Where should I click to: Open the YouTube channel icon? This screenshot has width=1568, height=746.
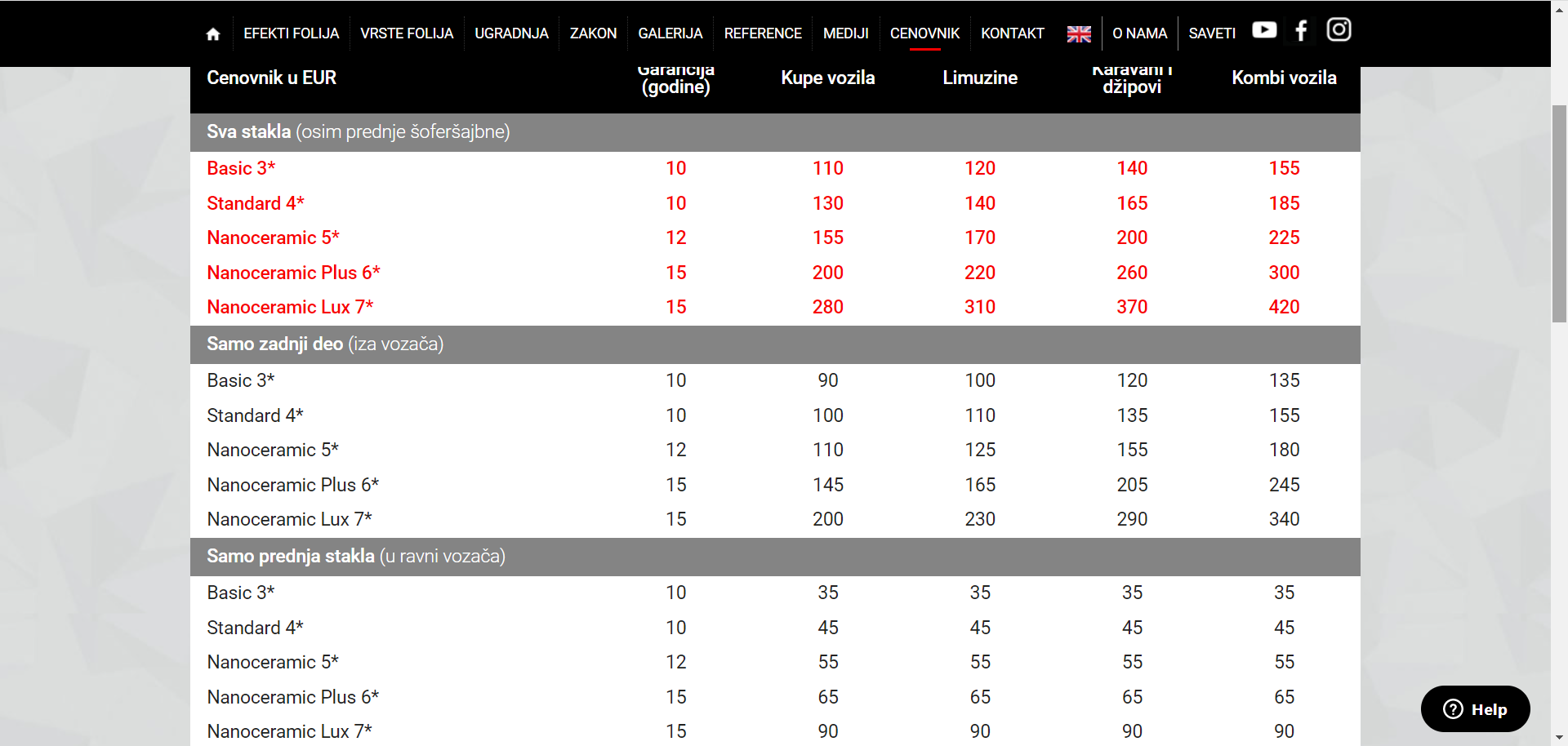tap(1264, 29)
